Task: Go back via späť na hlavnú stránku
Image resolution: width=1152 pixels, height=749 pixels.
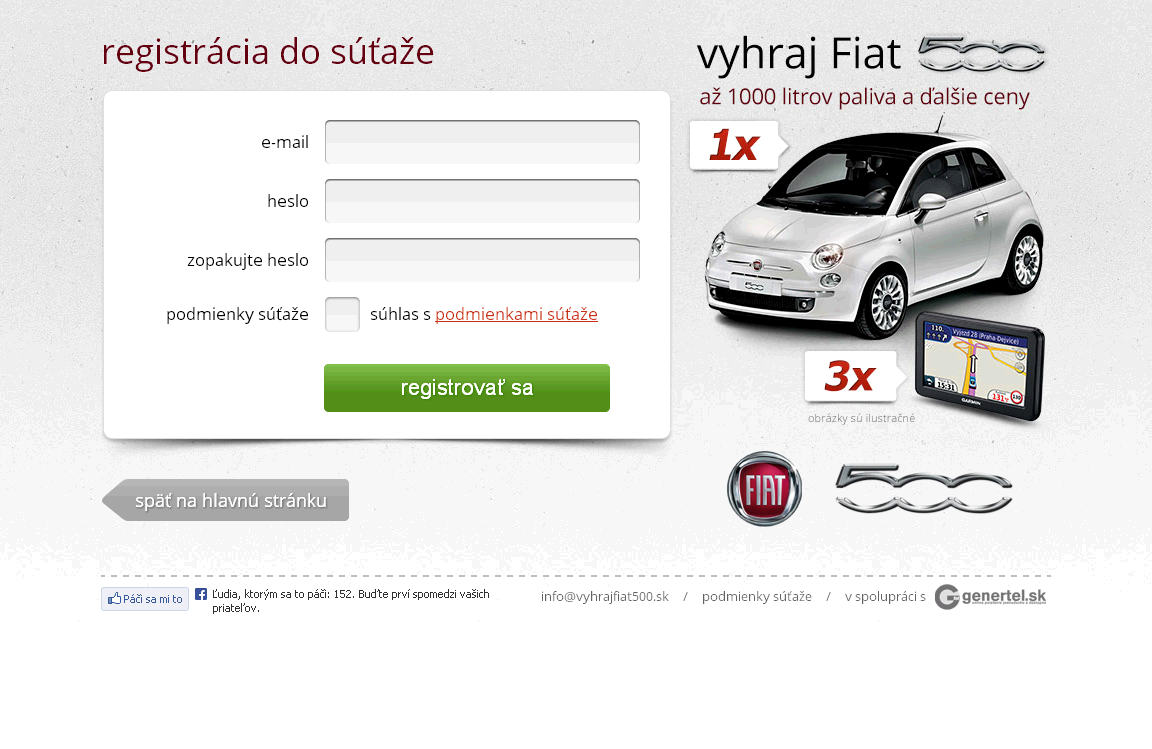Action: (226, 500)
